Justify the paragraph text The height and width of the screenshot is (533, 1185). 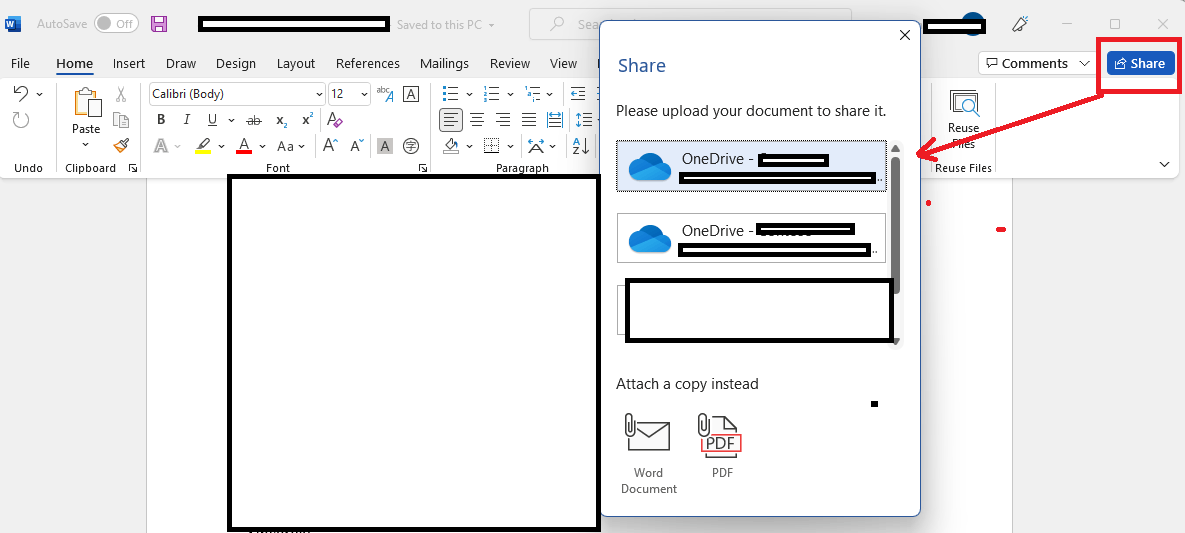(x=529, y=119)
